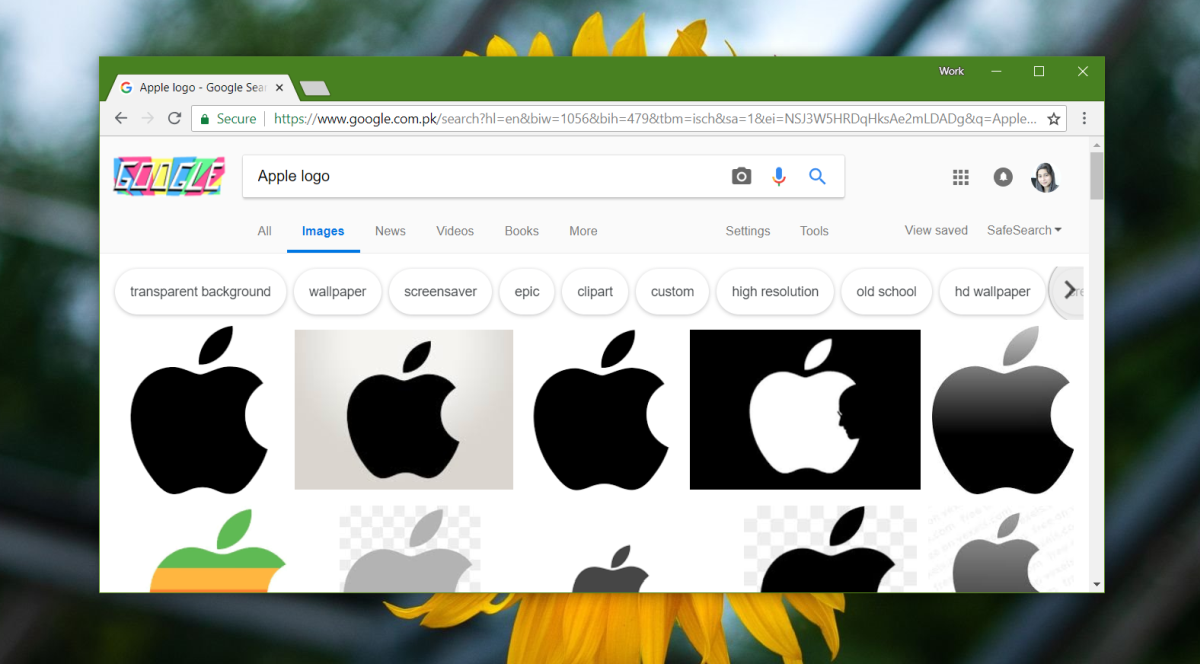Switch to the Videos tab

(x=455, y=231)
